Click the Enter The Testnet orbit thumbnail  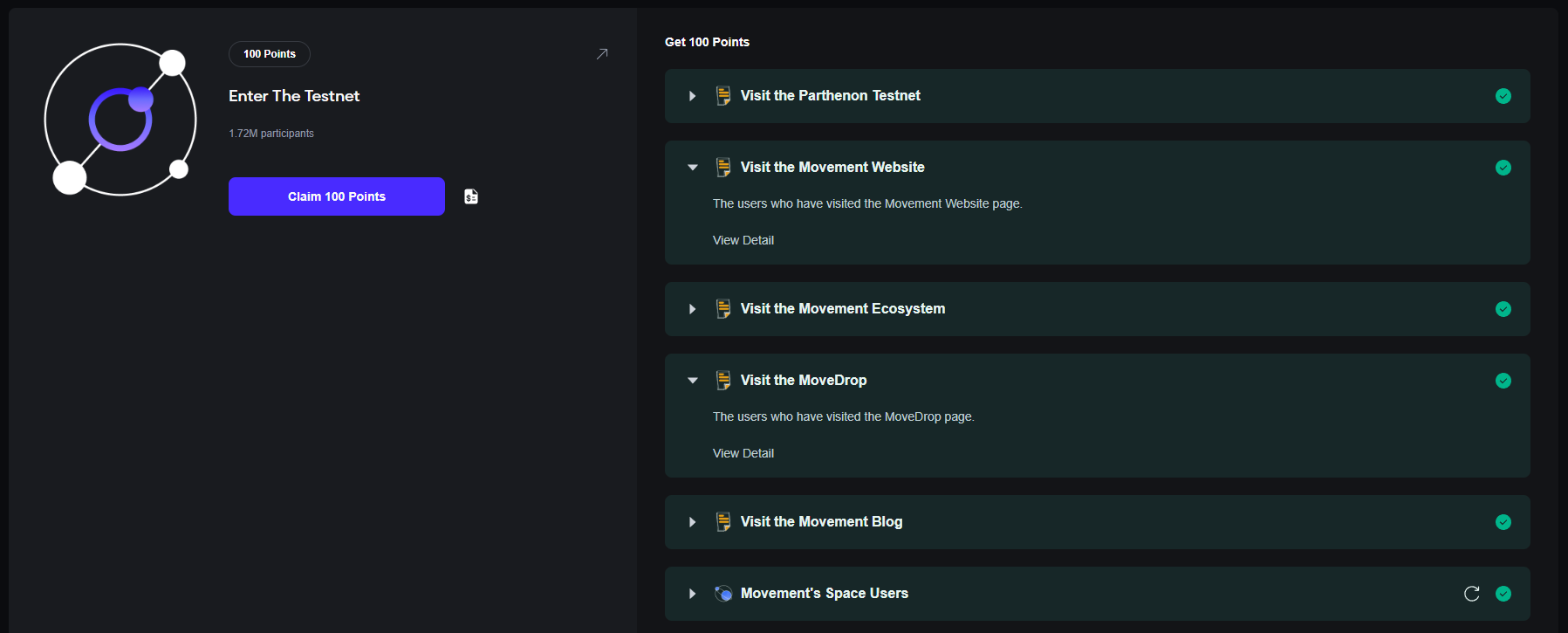[x=120, y=120]
